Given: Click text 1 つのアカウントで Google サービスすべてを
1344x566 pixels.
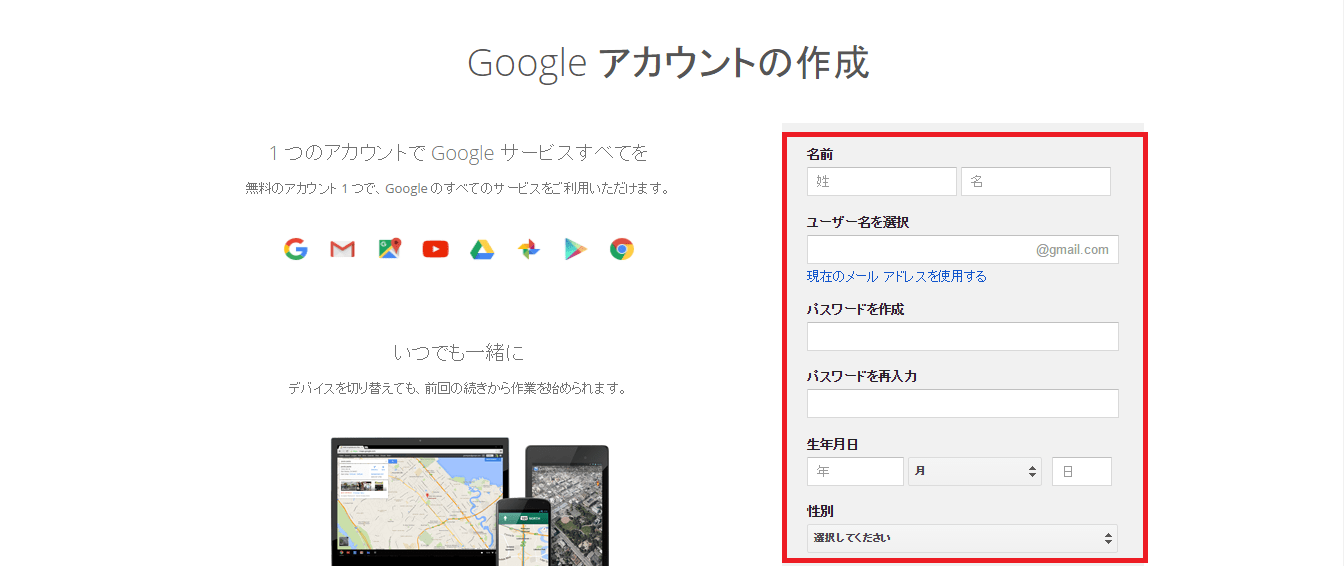Looking at the screenshot, I should click(x=458, y=152).
